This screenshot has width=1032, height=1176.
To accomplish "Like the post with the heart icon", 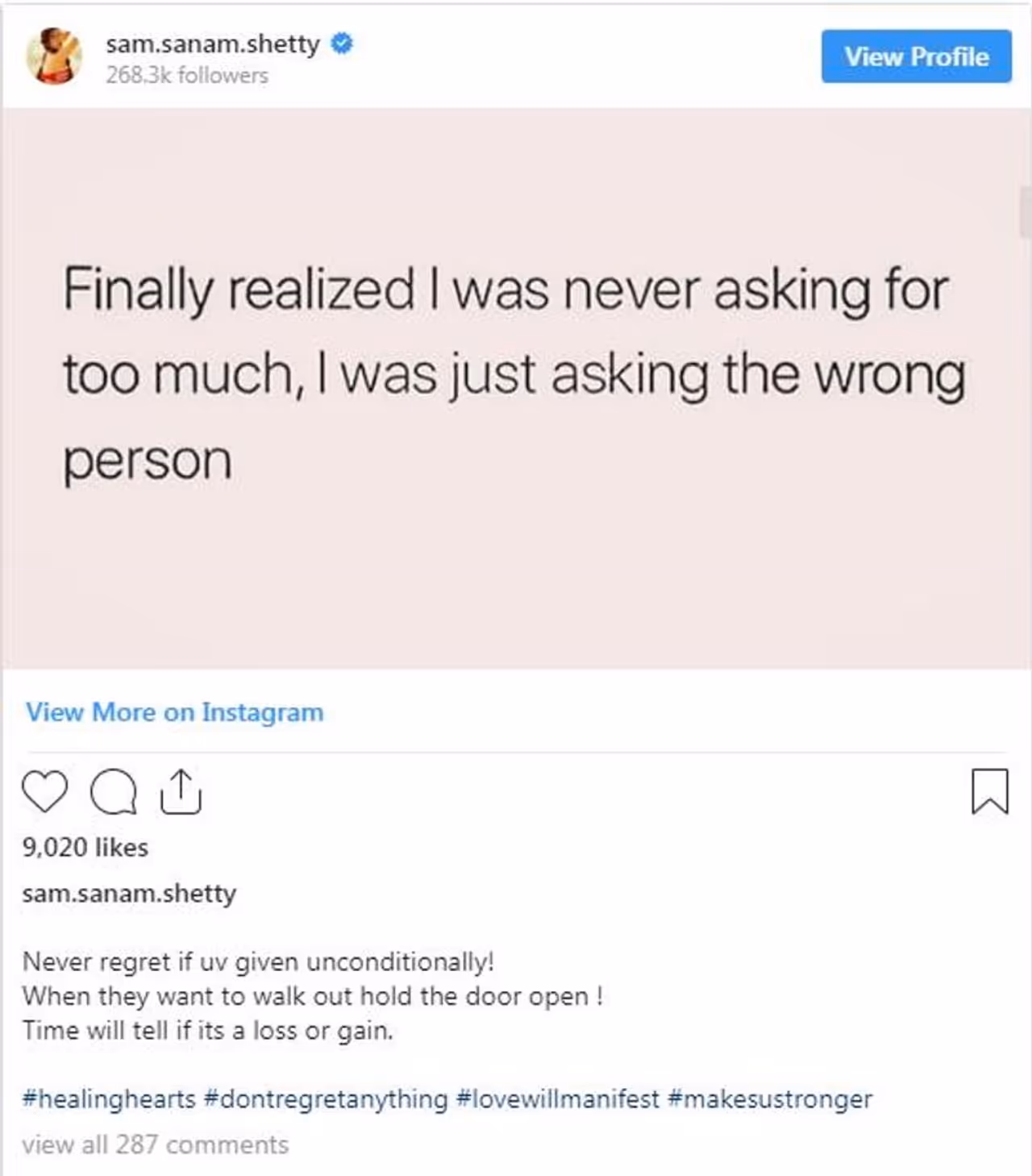I will click(44, 792).
